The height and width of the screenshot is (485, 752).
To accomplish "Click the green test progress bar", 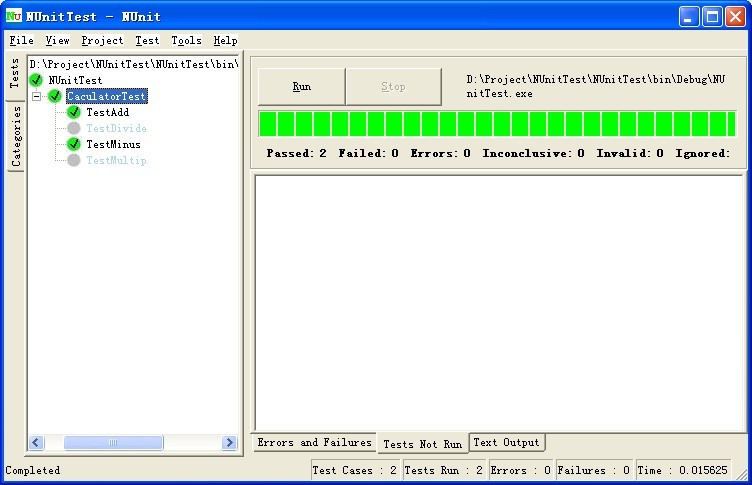I will coord(497,124).
